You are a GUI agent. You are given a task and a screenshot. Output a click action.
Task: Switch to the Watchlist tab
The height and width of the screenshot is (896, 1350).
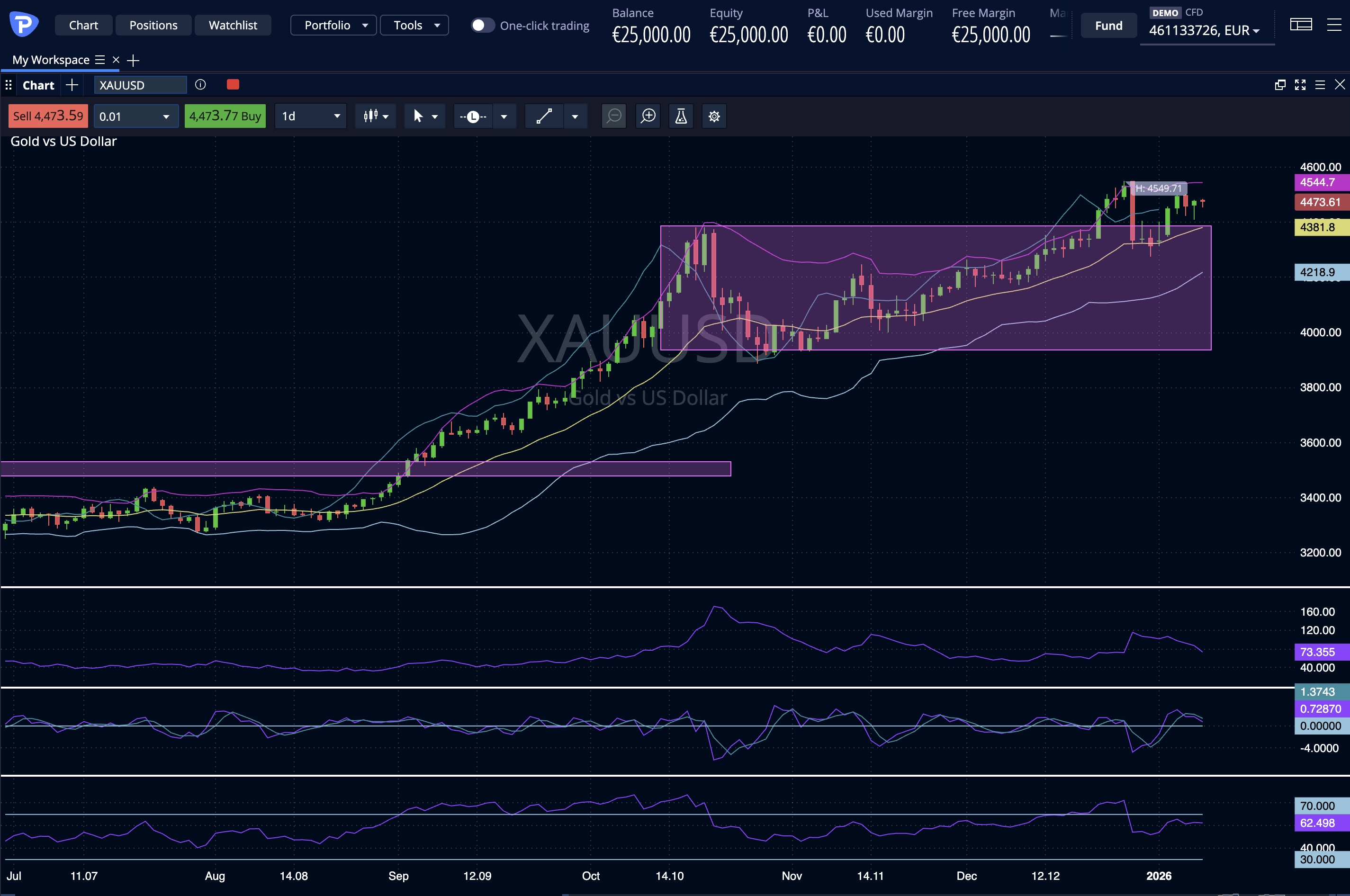[233, 25]
